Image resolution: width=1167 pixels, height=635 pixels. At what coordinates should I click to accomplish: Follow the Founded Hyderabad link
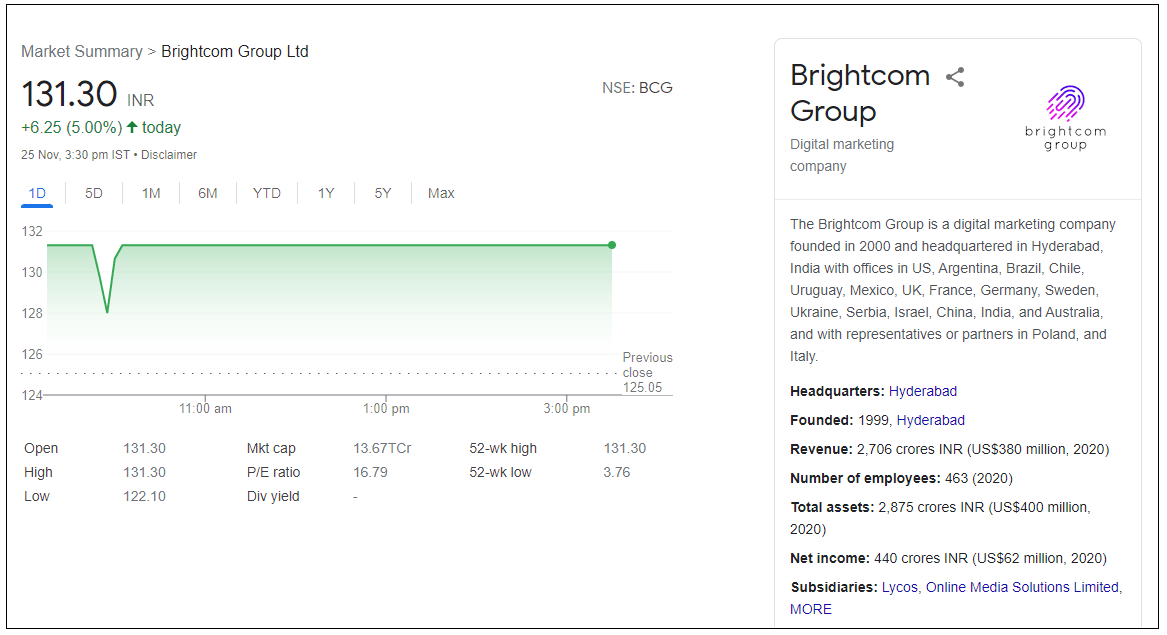coord(930,421)
